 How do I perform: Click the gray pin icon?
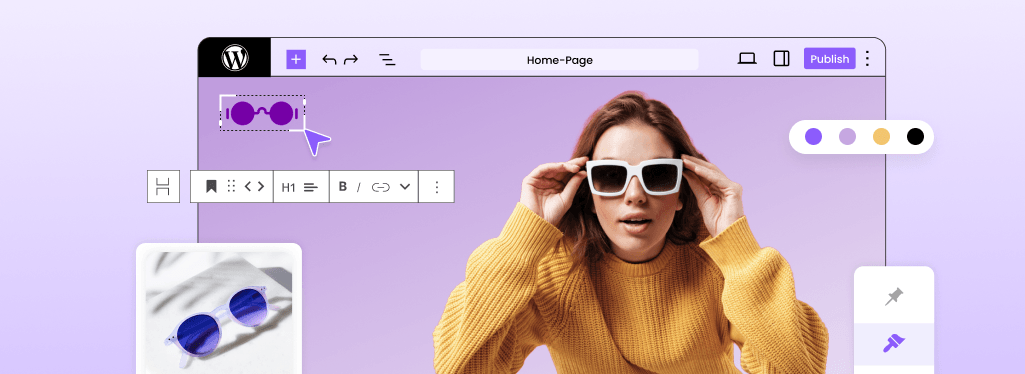point(894,296)
